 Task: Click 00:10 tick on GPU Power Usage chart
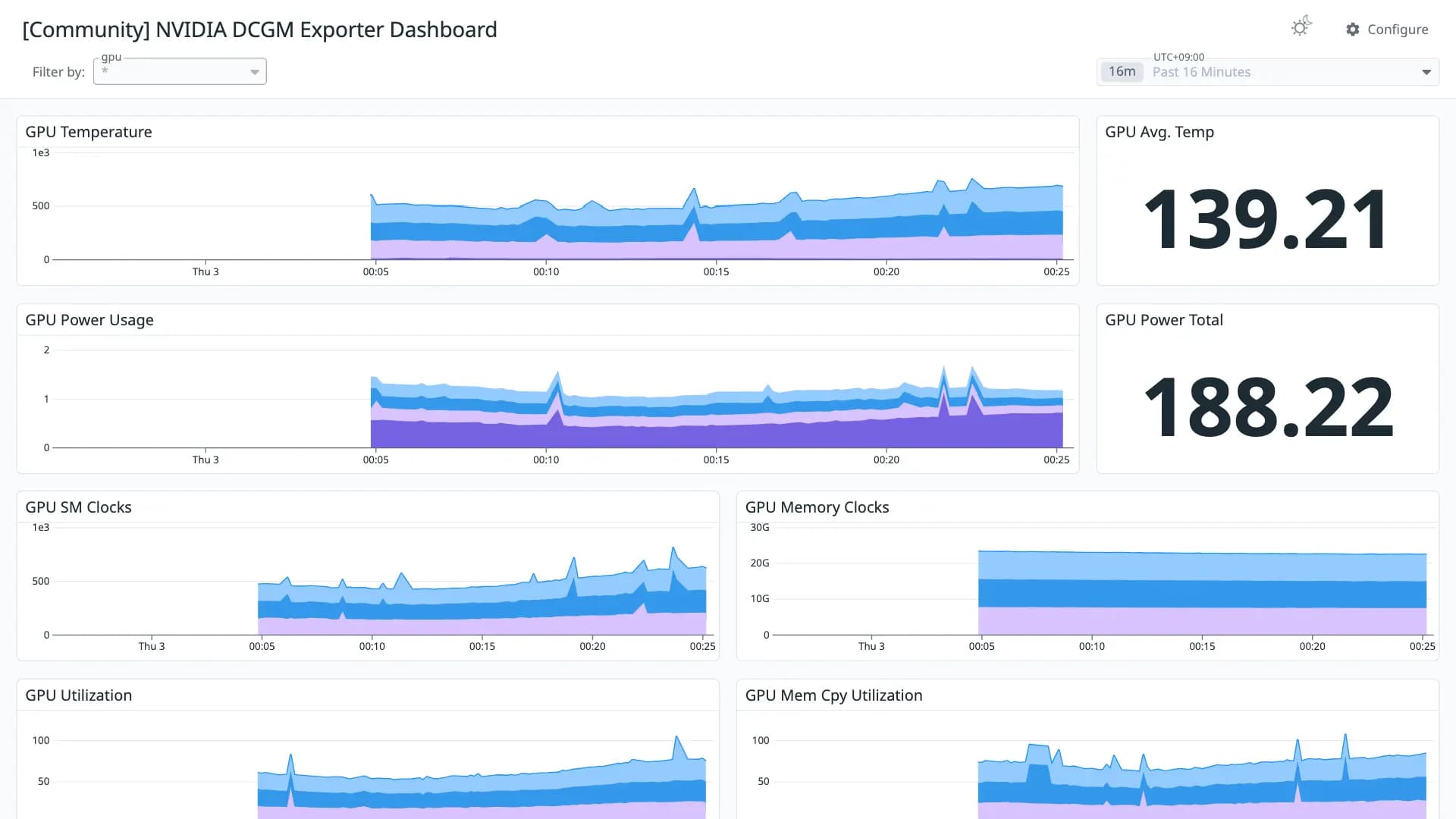[546, 460]
